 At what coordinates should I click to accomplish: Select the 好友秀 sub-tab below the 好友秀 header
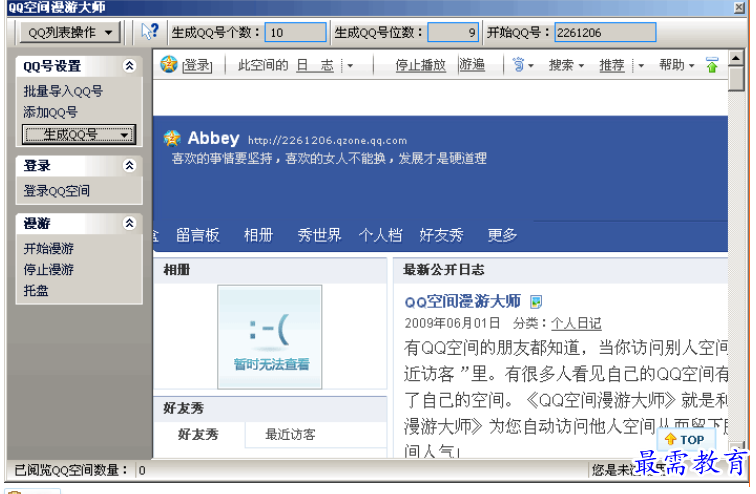[198, 435]
